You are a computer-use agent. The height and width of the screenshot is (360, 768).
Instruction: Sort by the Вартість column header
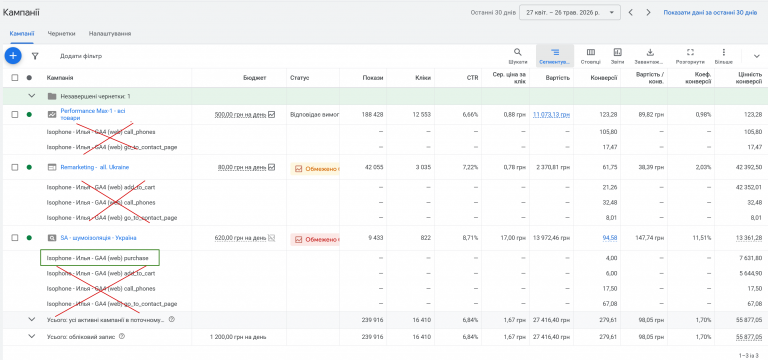557,78
